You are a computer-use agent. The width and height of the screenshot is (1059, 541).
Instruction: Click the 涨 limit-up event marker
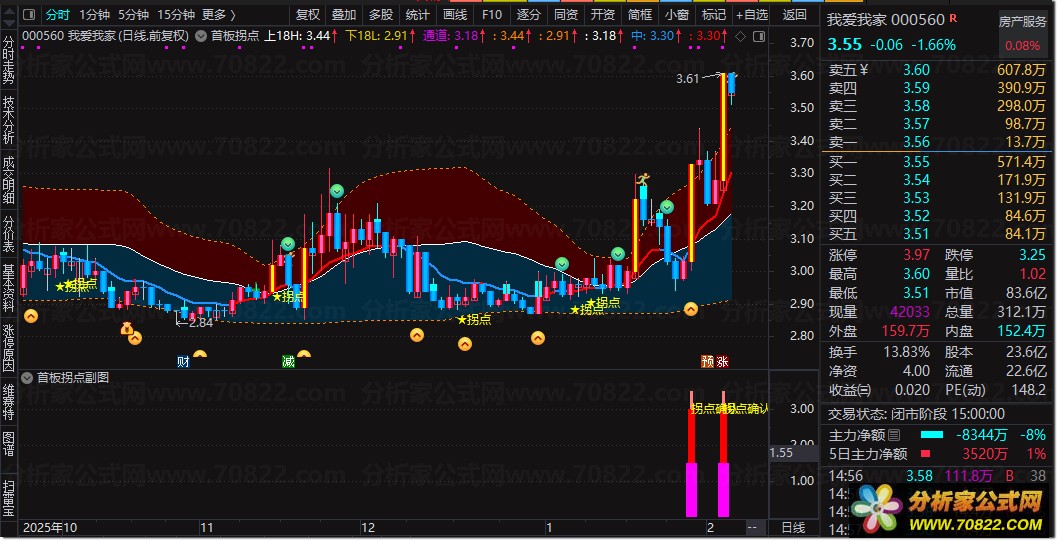pos(723,362)
